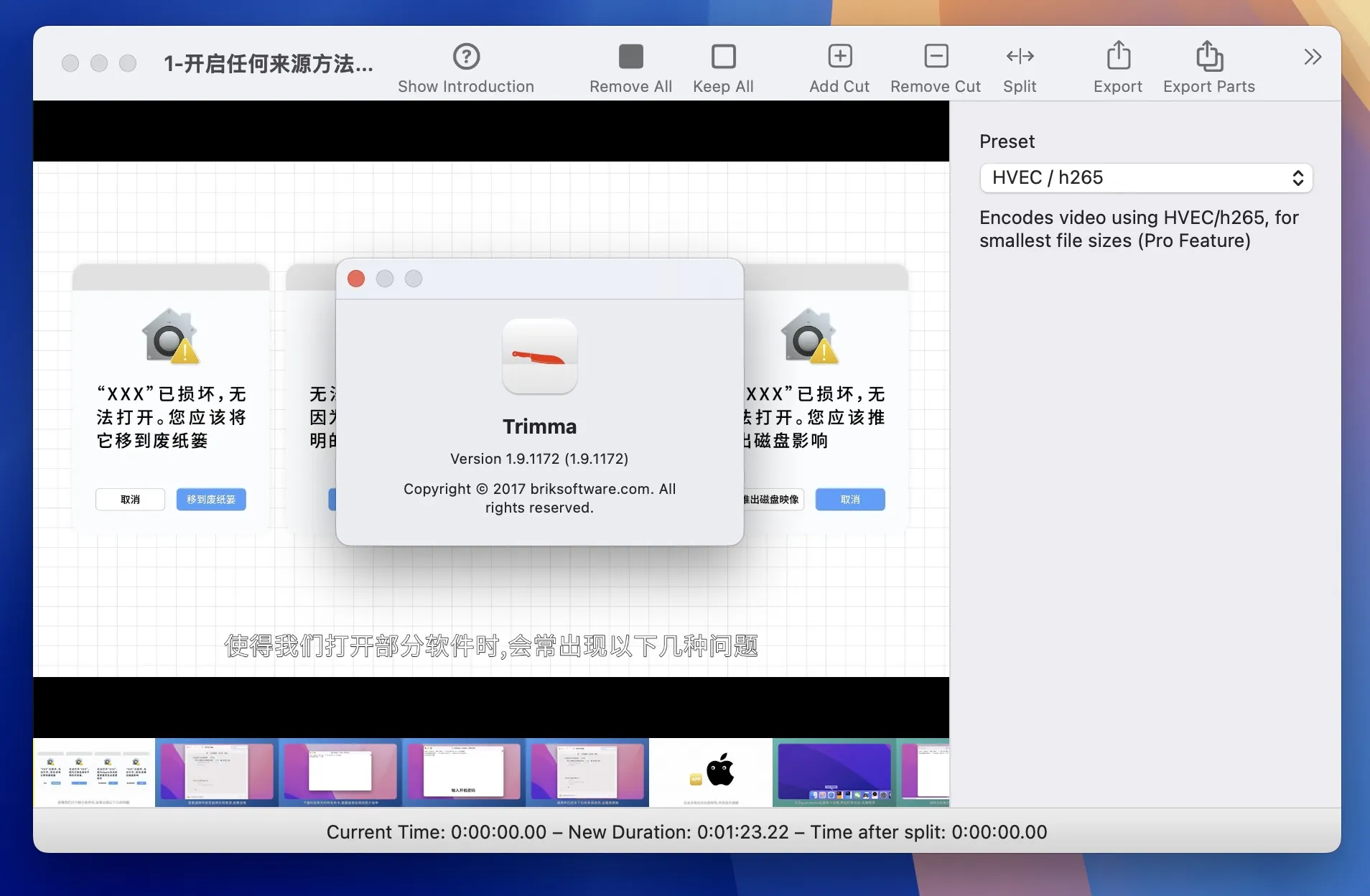The width and height of the screenshot is (1370, 896).
Task: Click the Chinese subtitle text in video preview
Action: (491, 645)
